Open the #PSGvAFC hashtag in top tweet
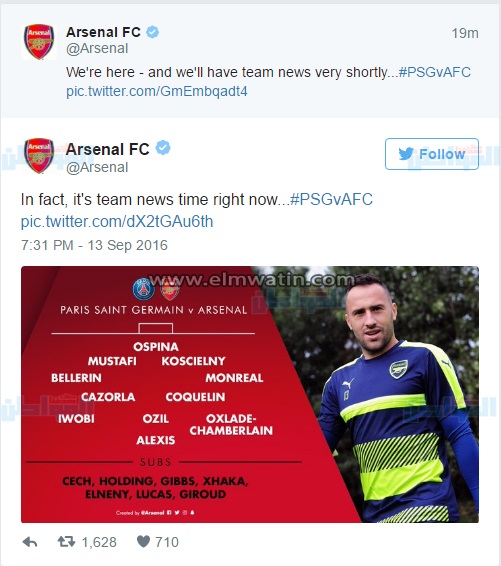Viewport: 501px width, 566px height. click(435, 72)
